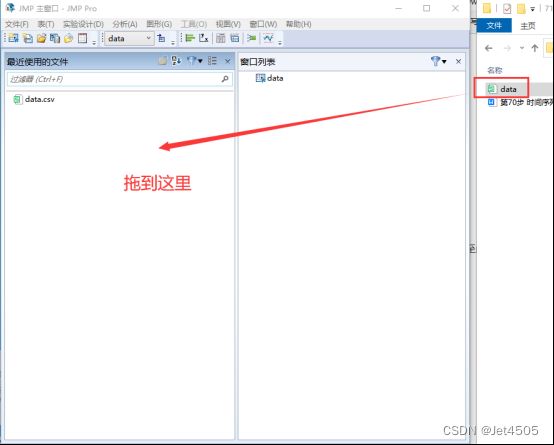The image size is (554, 445).
Task: Click the green Graph Builder toolbar icon
Action: coord(252,38)
